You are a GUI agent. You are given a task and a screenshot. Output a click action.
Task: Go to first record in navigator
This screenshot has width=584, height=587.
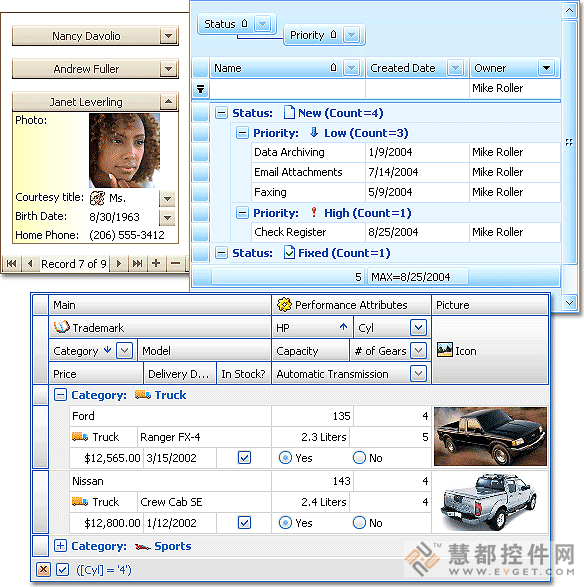[x=12, y=264]
